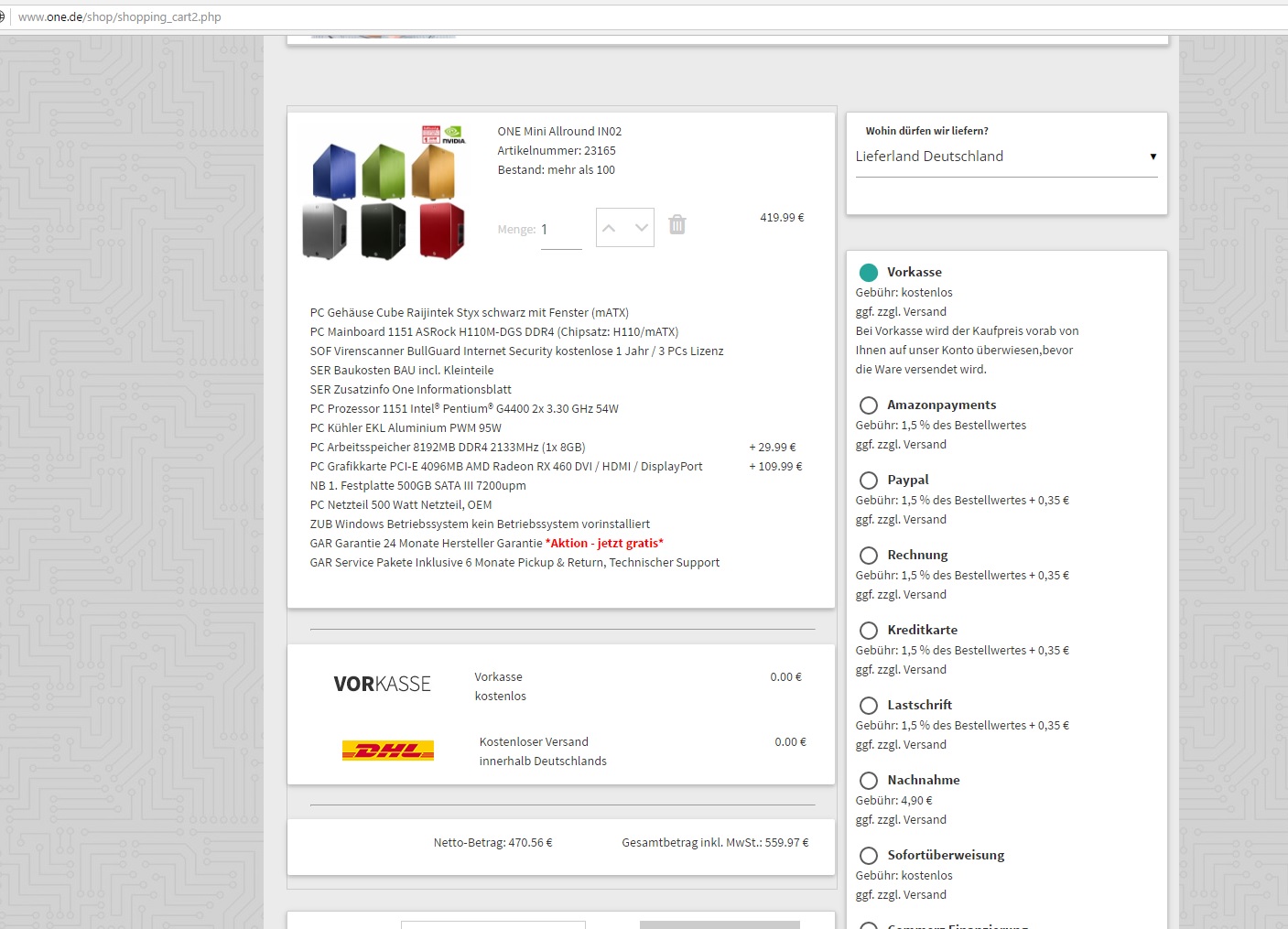Image resolution: width=1288 pixels, height=929 pixels.
Task: Click the red PC case image
Action: click(x=442, y=231)
